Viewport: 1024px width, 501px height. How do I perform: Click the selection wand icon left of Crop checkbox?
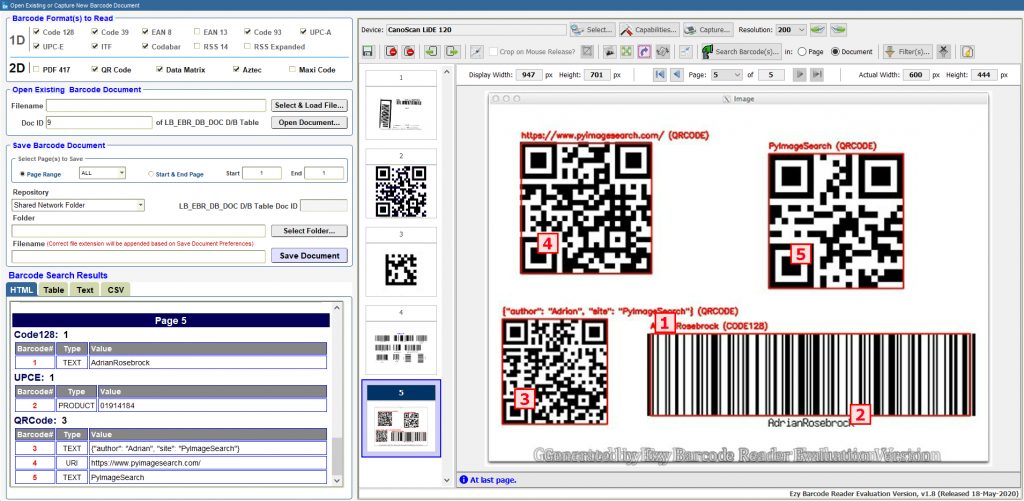point(477,52)
